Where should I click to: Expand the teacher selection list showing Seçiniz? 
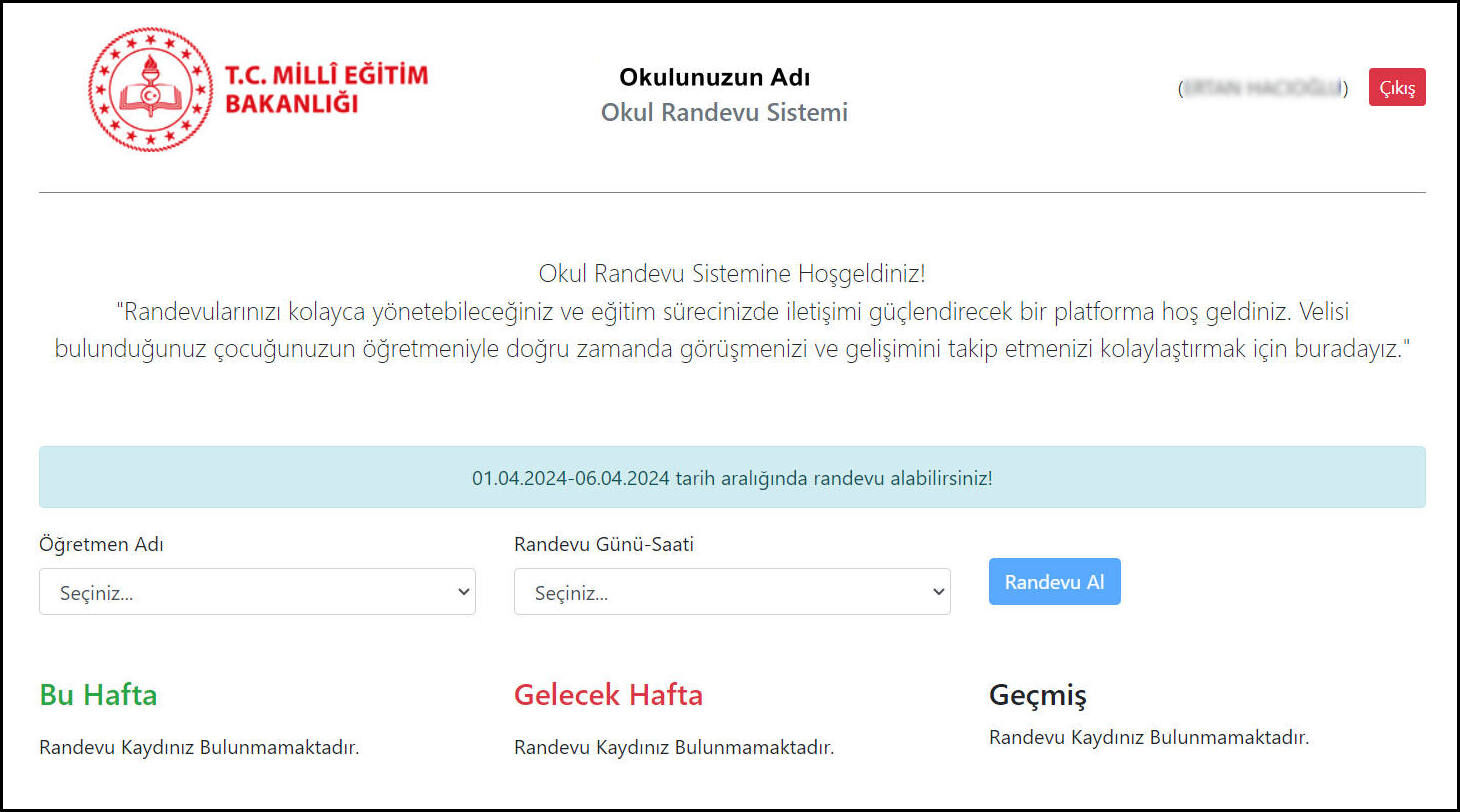click(x=257, y=591)
